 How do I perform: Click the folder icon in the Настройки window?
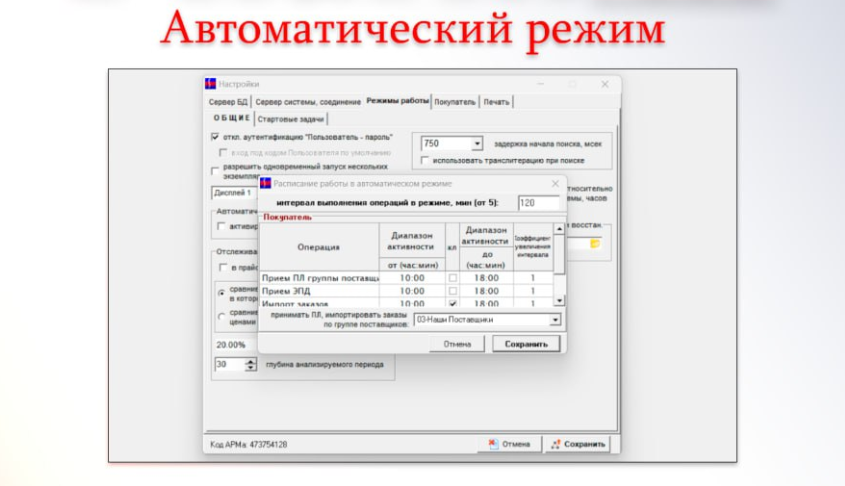click(x=594, y=244)
